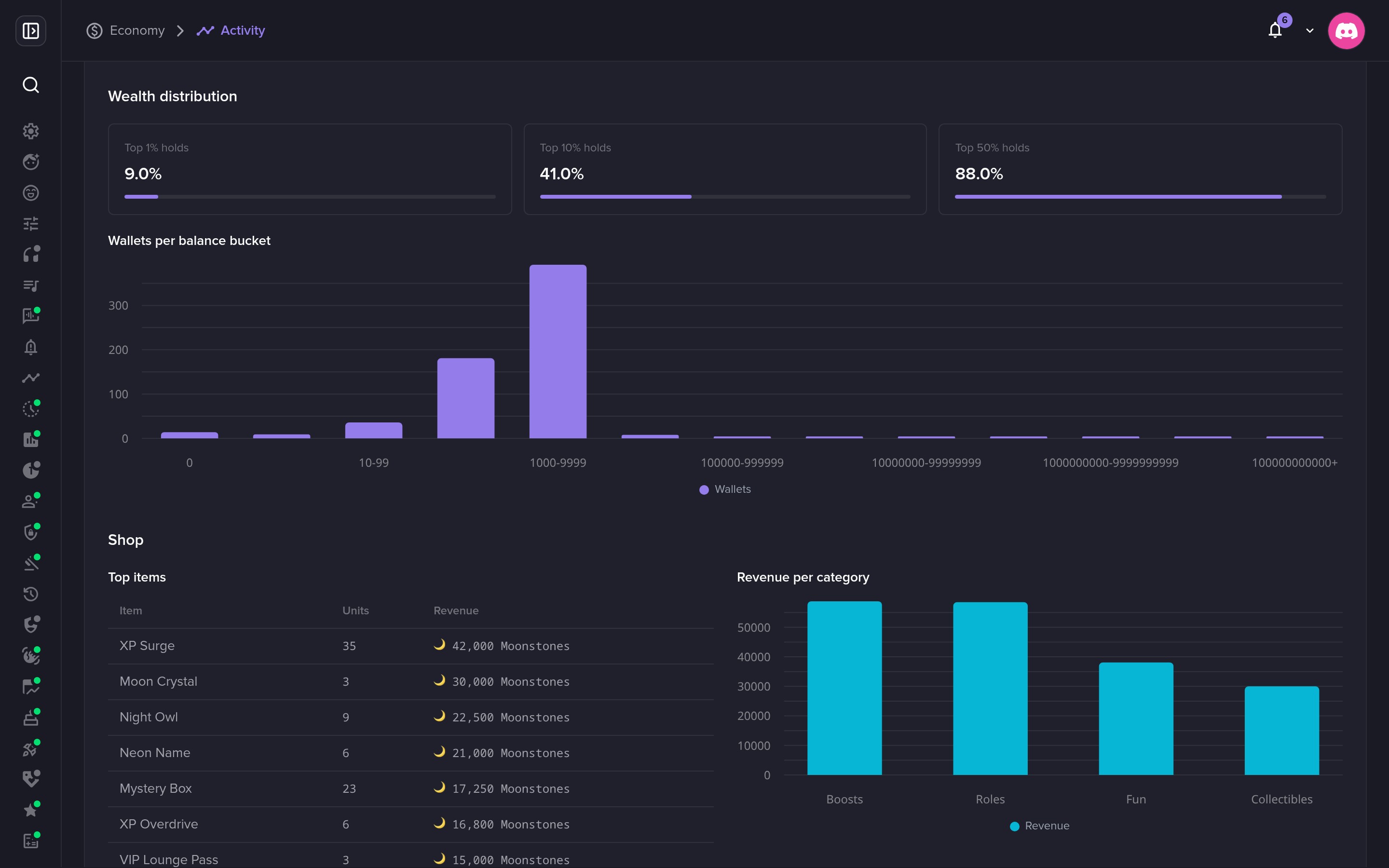The width and height of the screenshot is (1389, 868).
Task: Open the voice chat bubble sidebar icon
Action: 30,316
